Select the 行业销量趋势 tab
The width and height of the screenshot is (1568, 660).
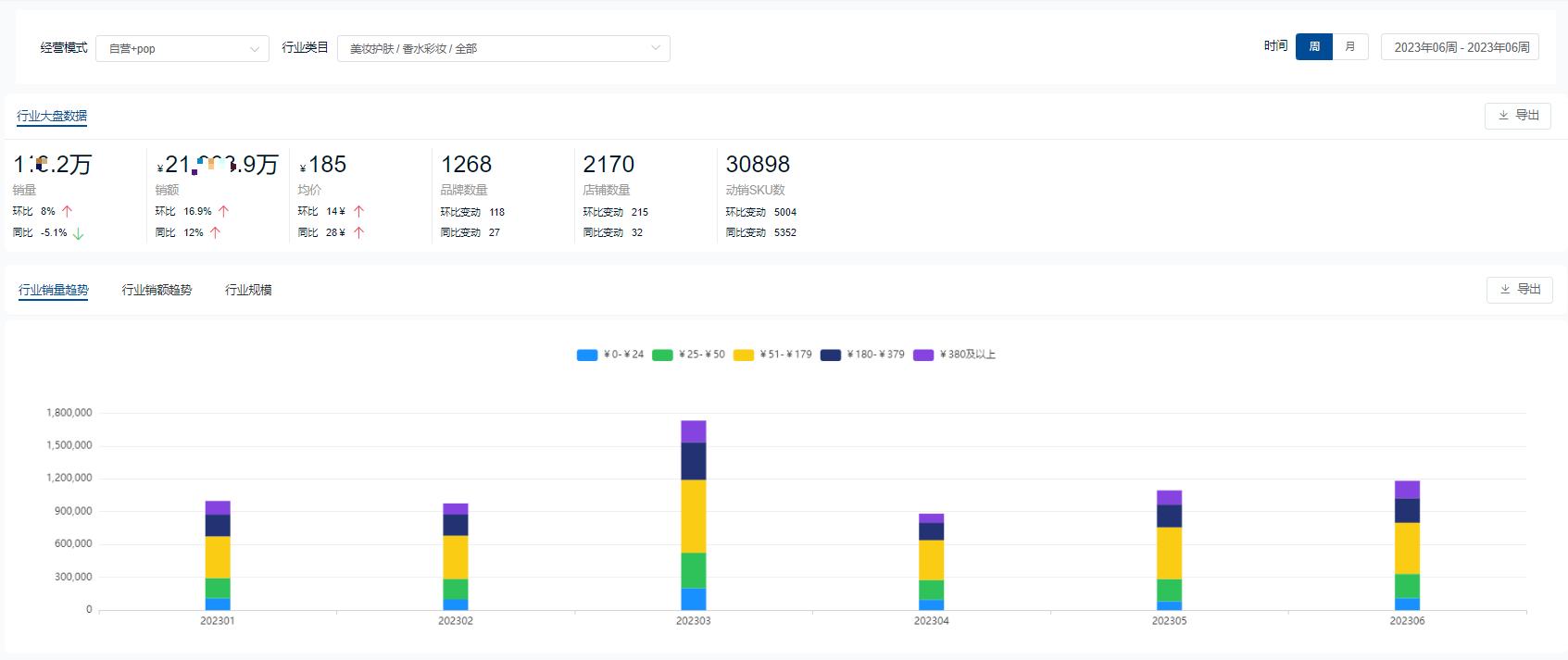point(54,290)
